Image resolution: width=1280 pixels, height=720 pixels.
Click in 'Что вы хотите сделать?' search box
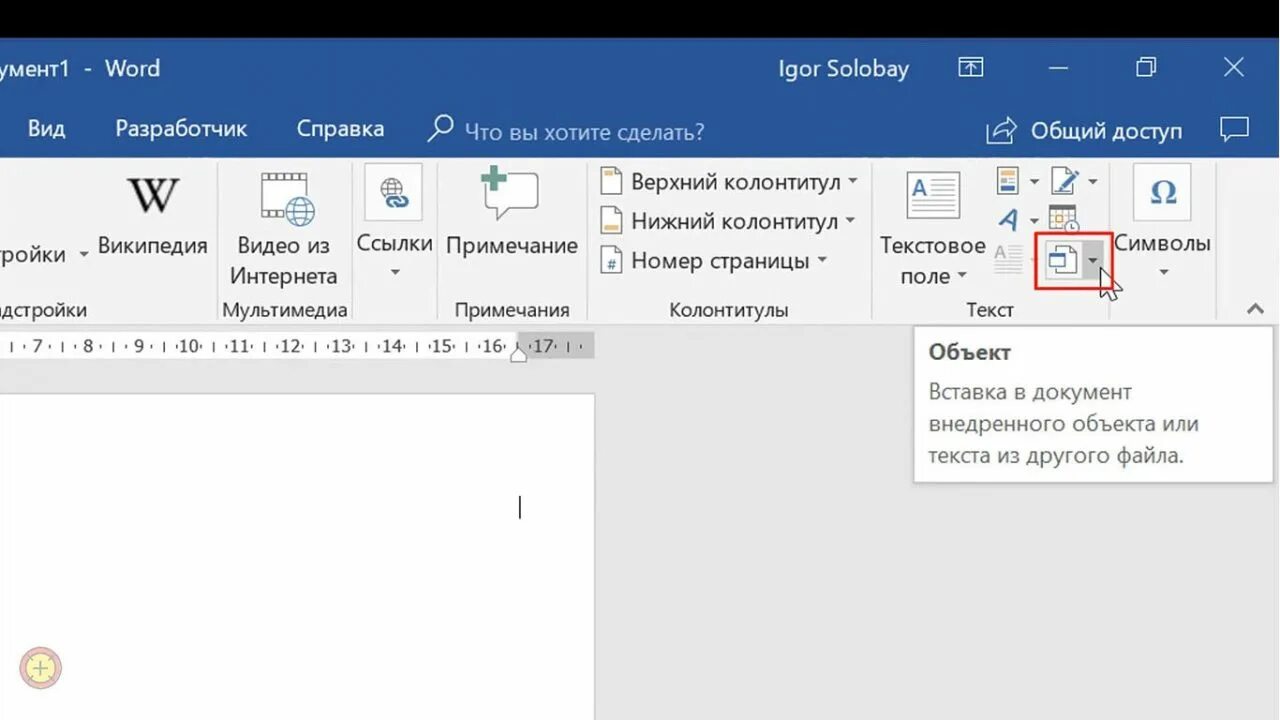pyautogui.click(x=584, y=131)
